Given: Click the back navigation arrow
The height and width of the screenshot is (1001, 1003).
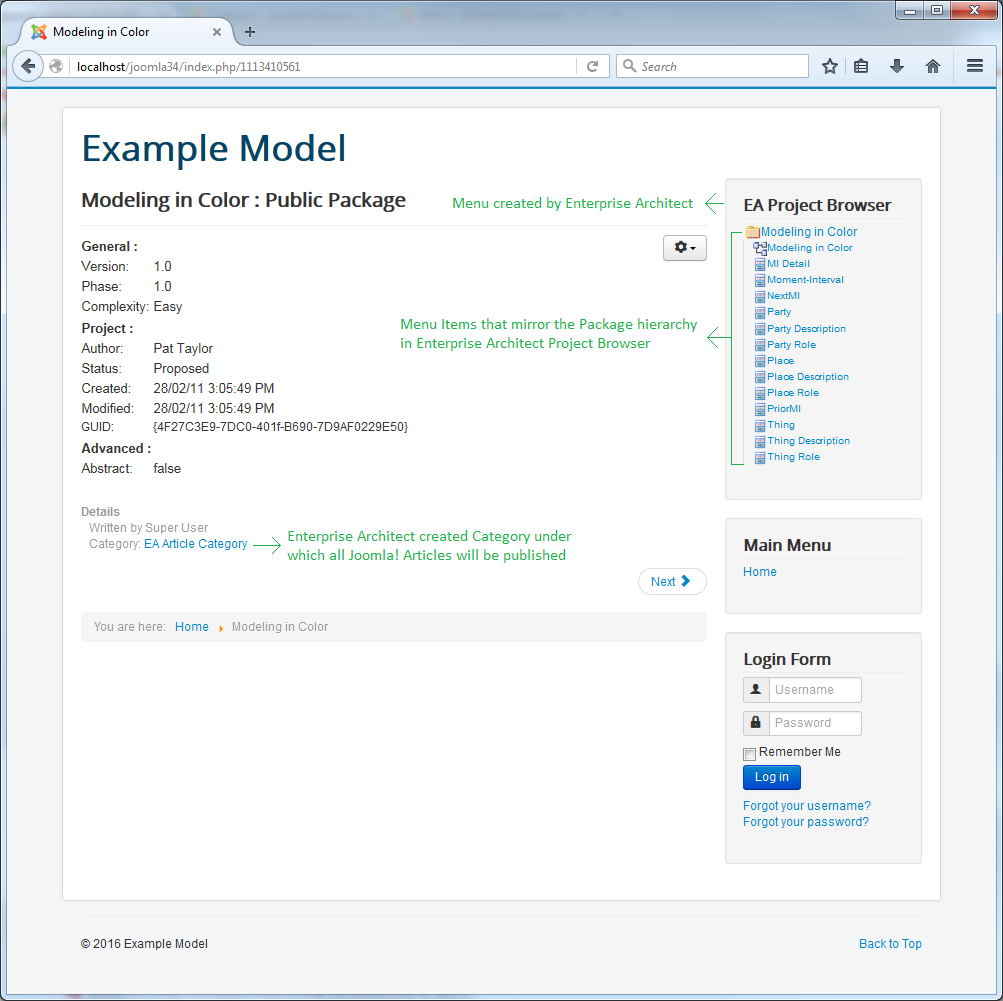Looking at the screenshot, I should (27, 65).
